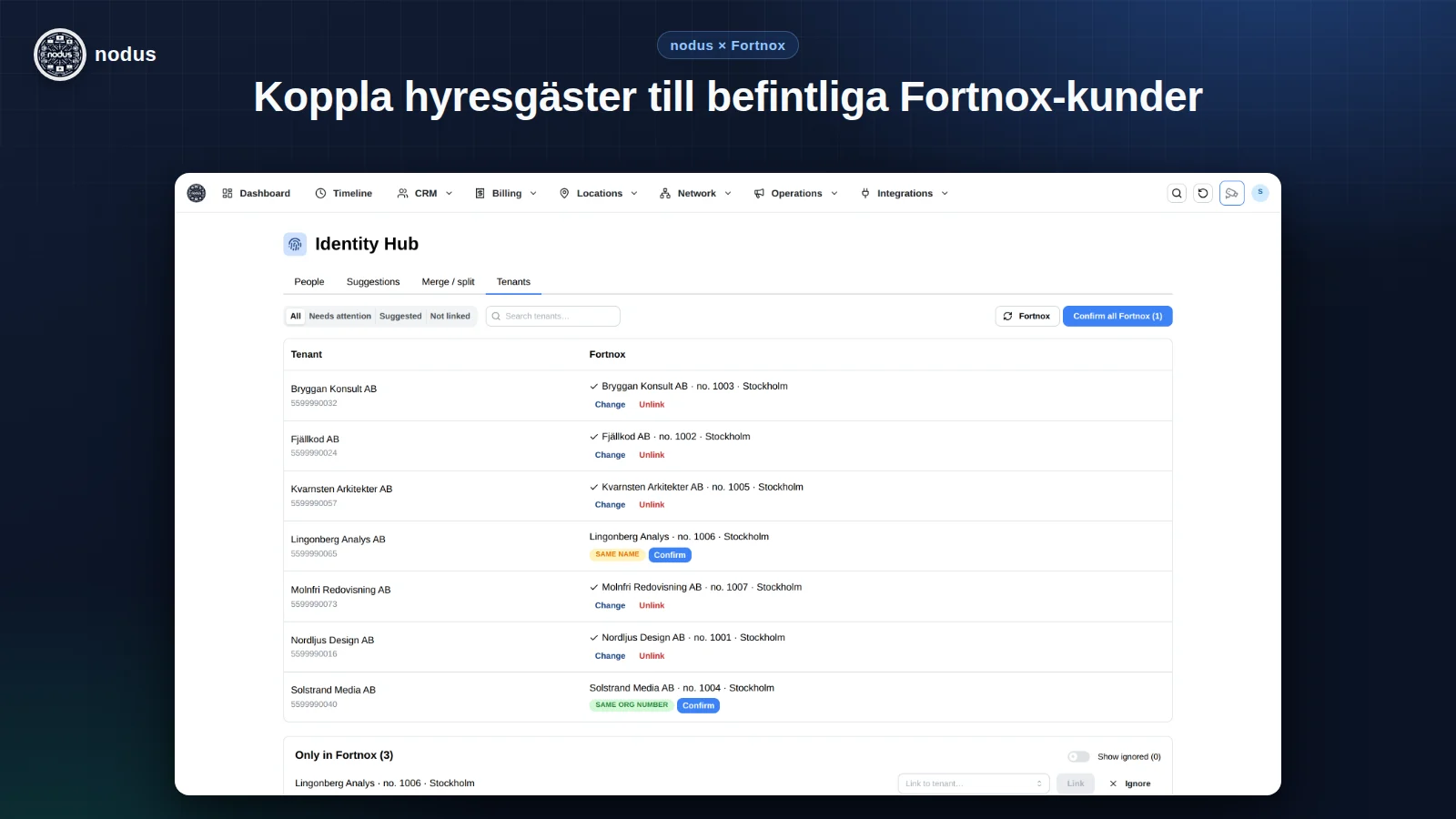1456x819 pixels.
Task: Select the All filter
Action: click(x=296, y=316)
